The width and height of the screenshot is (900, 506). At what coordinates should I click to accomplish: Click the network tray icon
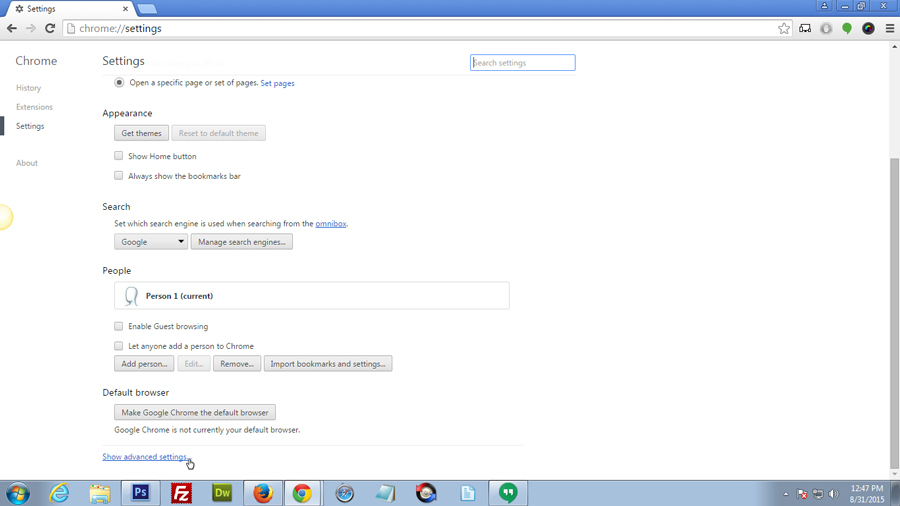[818, 493]
